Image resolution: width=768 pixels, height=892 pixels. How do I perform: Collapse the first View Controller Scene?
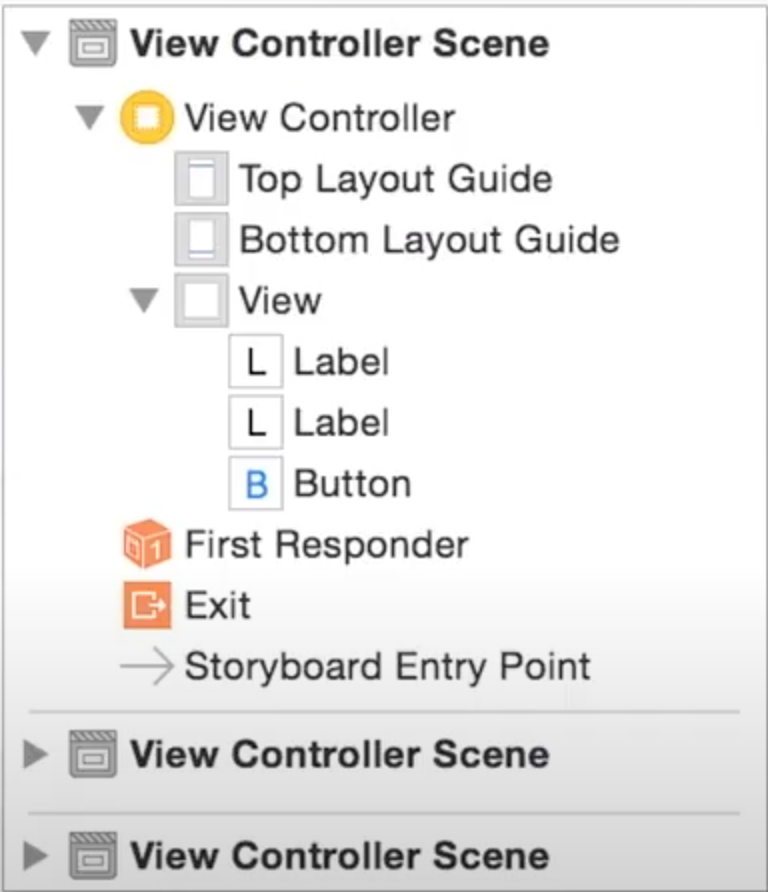click(x=37, y=45)
